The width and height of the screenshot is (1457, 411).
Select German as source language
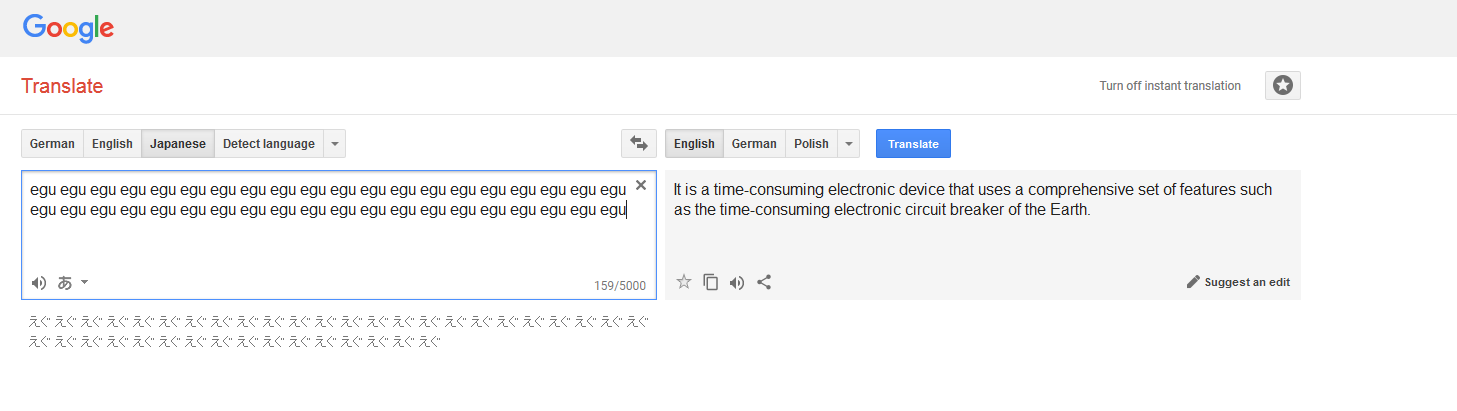point(52,144)
